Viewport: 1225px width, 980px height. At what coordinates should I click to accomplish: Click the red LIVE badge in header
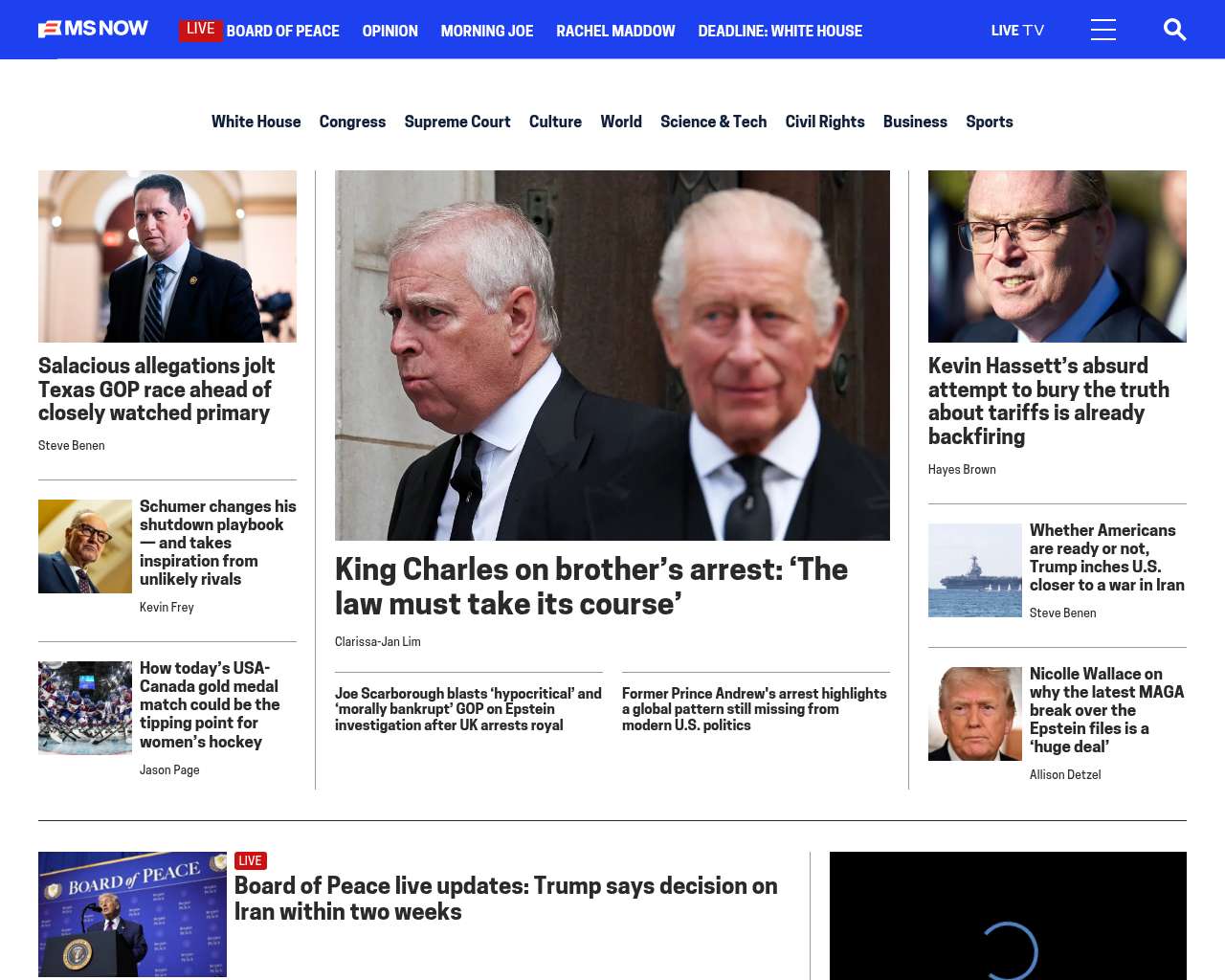200,30
